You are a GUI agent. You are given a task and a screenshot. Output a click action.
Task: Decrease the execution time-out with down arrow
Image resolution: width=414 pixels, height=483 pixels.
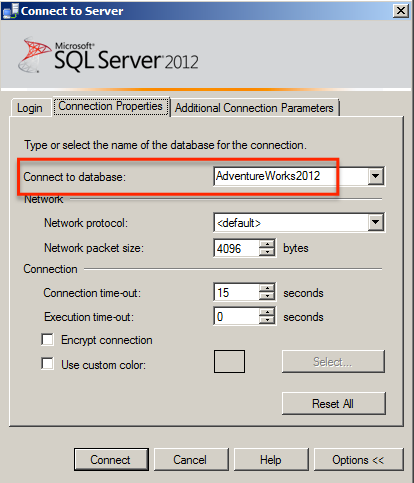(267, 320)
